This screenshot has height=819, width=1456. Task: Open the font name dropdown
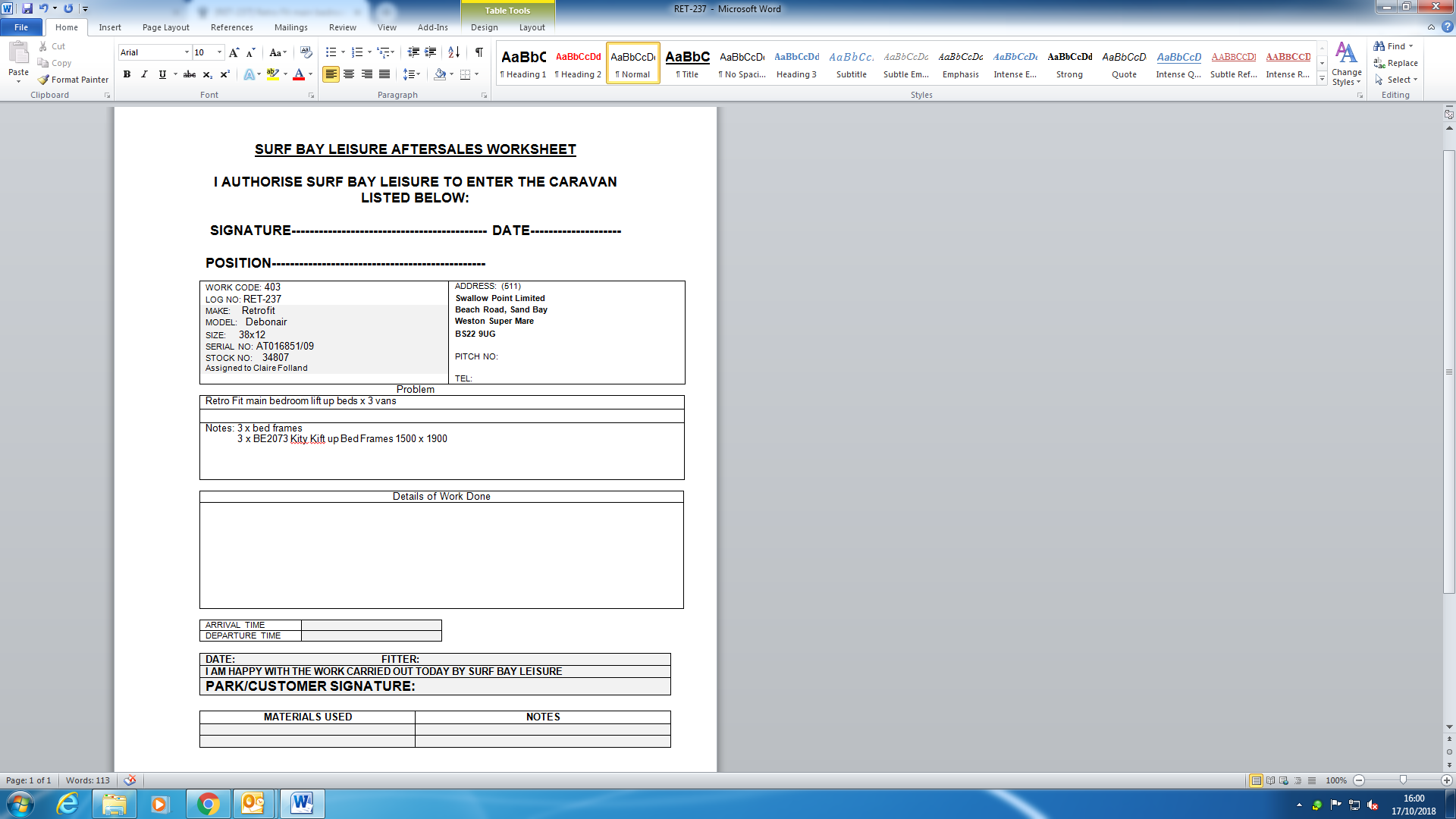pos(187,52)
